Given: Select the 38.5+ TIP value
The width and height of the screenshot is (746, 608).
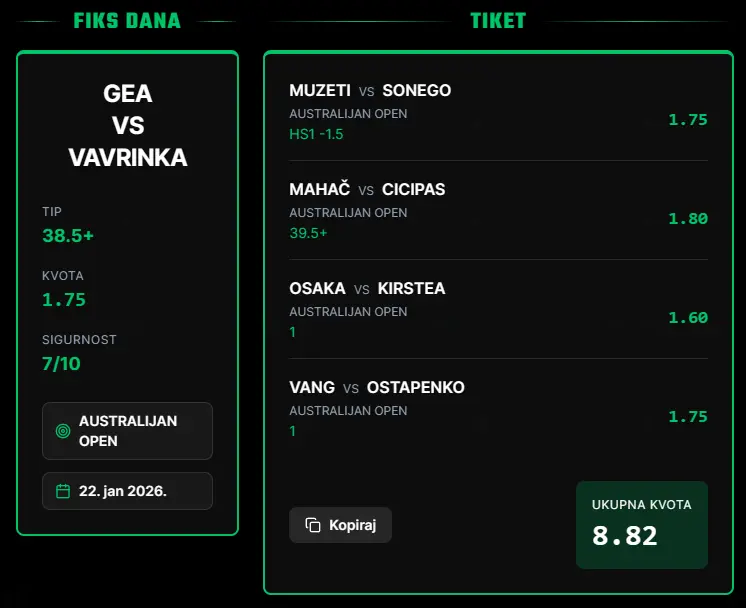Looking at the screenshot, I should coord(68,236).
